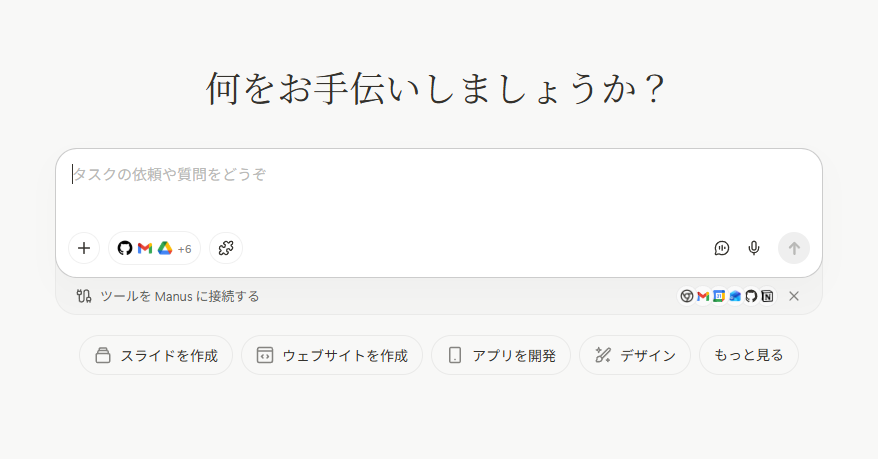This screenshot has width=878, height=459.
Task: Click the Google Drive icon in connectors pill
Action: pyautogui.click(x=165, y=248)
